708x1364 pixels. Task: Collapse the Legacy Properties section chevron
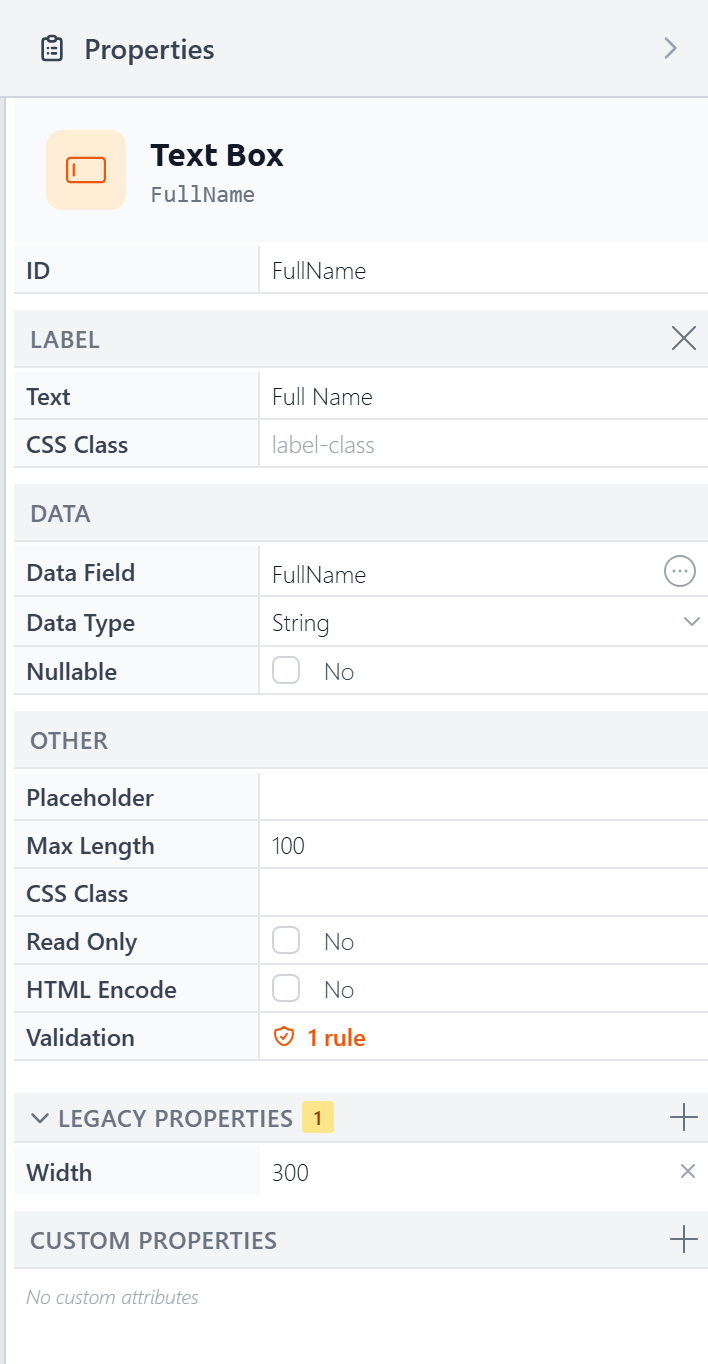pos(40,1118)
